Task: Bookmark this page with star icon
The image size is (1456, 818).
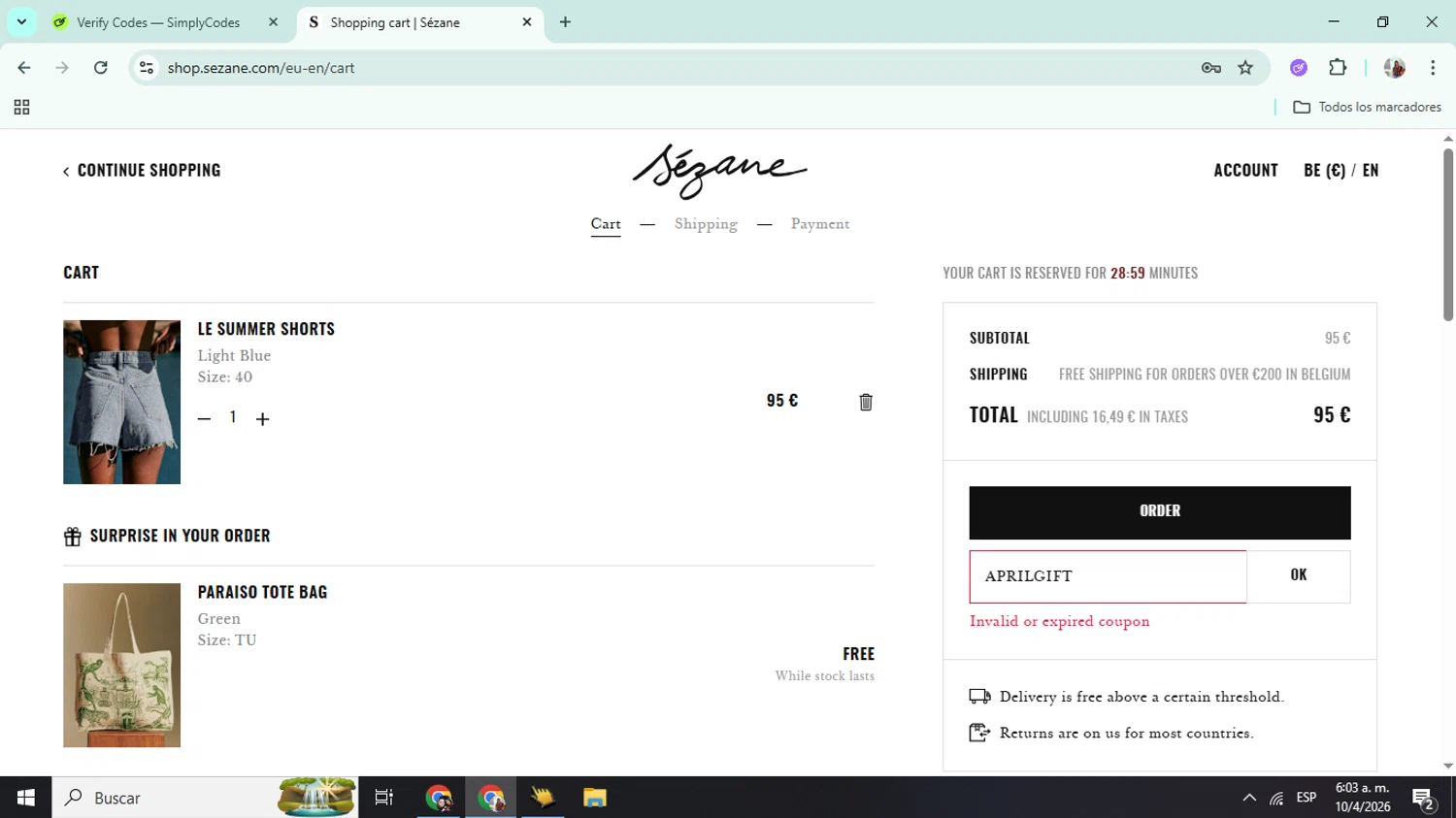Action: click(x=1245, y=68)
